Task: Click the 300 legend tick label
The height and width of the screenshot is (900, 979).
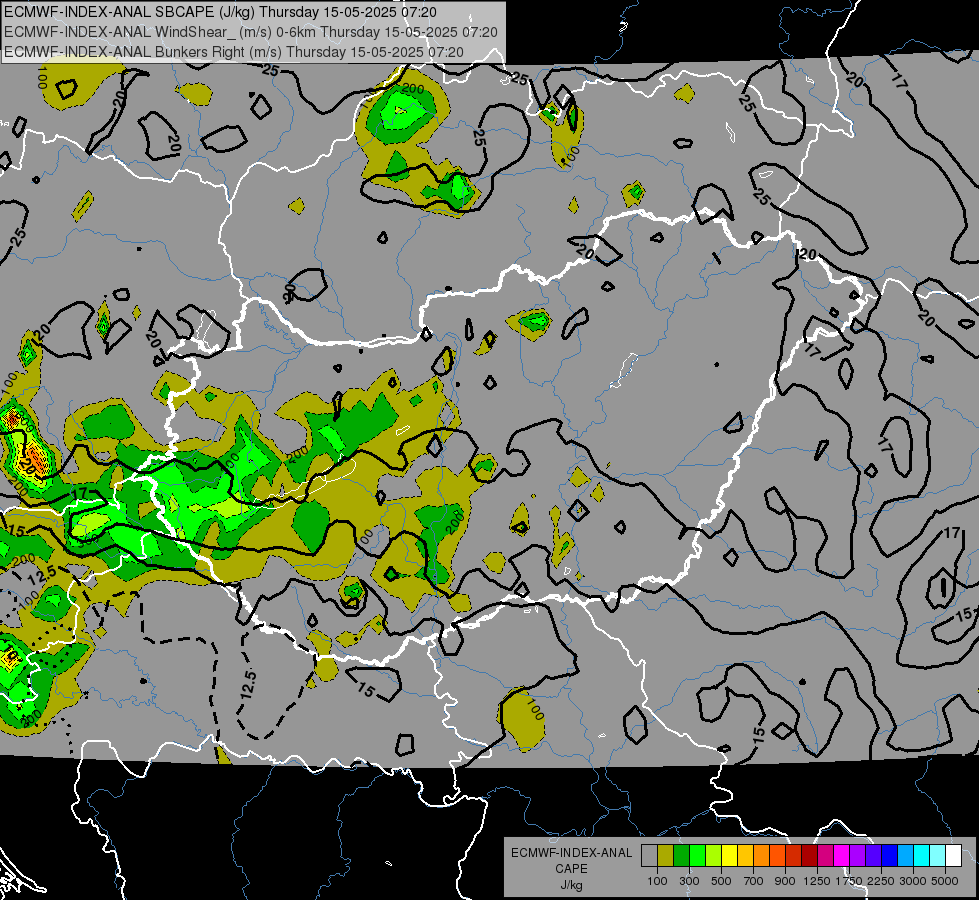Action: pyautogui.click(x=689, y=881)
